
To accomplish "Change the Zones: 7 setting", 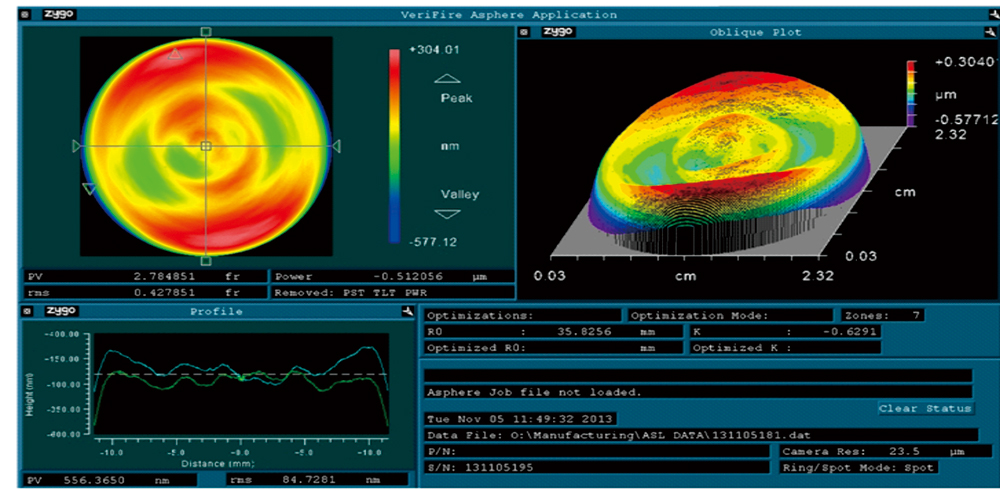I will point(881,315).
